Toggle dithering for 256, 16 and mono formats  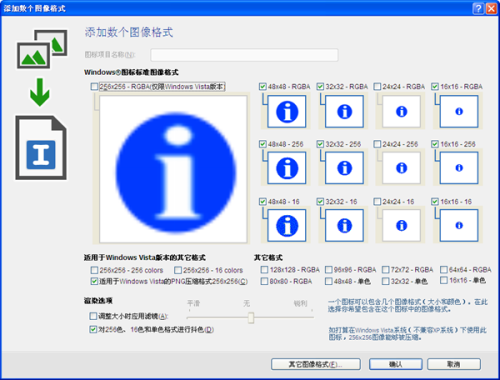93,329
